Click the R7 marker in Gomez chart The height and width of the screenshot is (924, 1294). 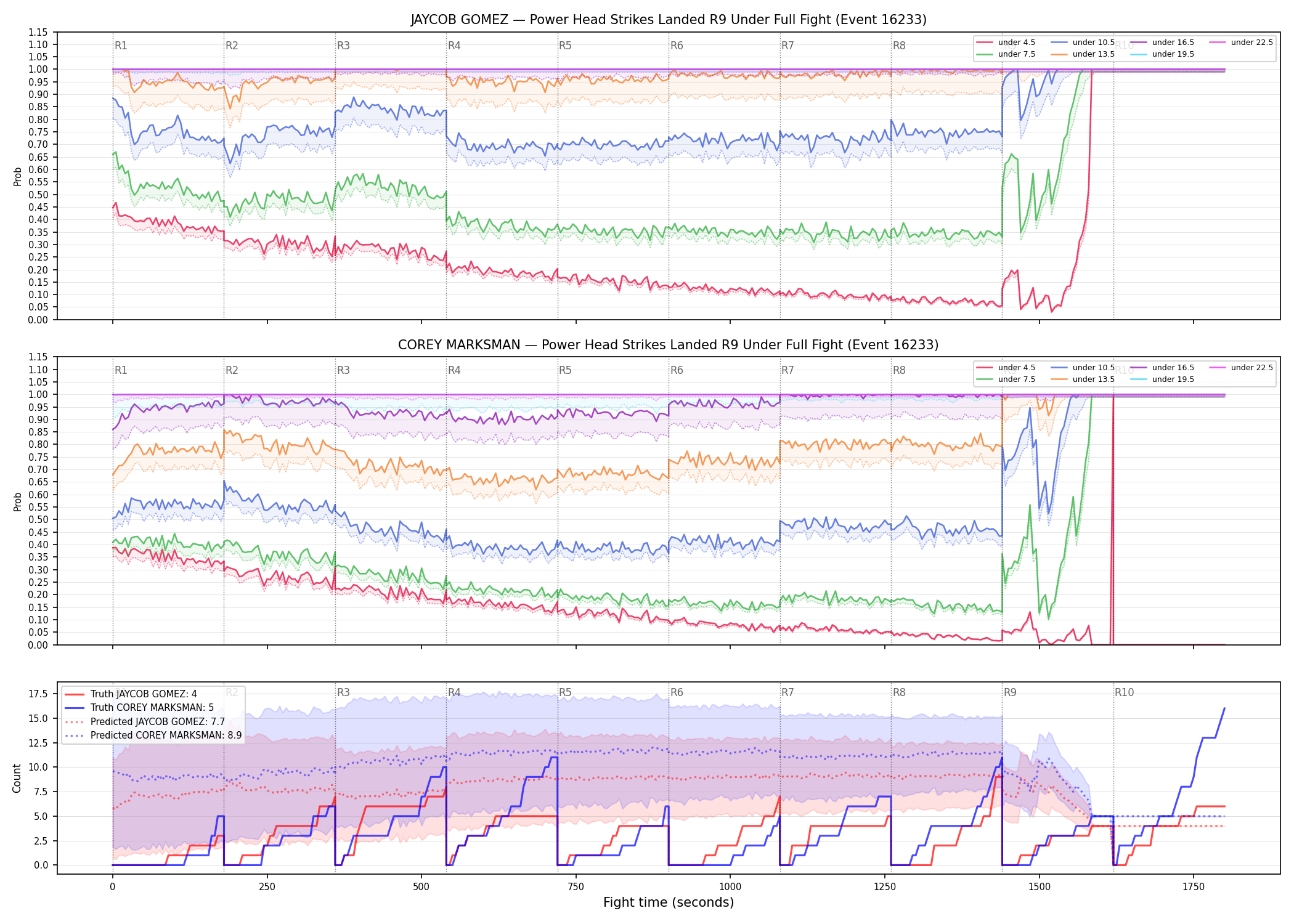pos(787,46)
